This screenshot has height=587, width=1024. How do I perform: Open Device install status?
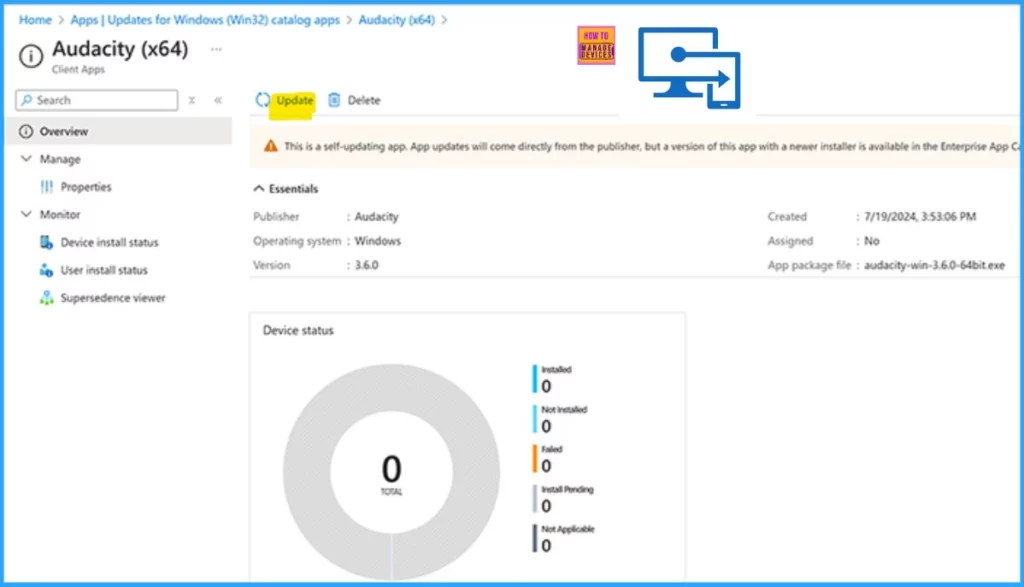(110, 242)
